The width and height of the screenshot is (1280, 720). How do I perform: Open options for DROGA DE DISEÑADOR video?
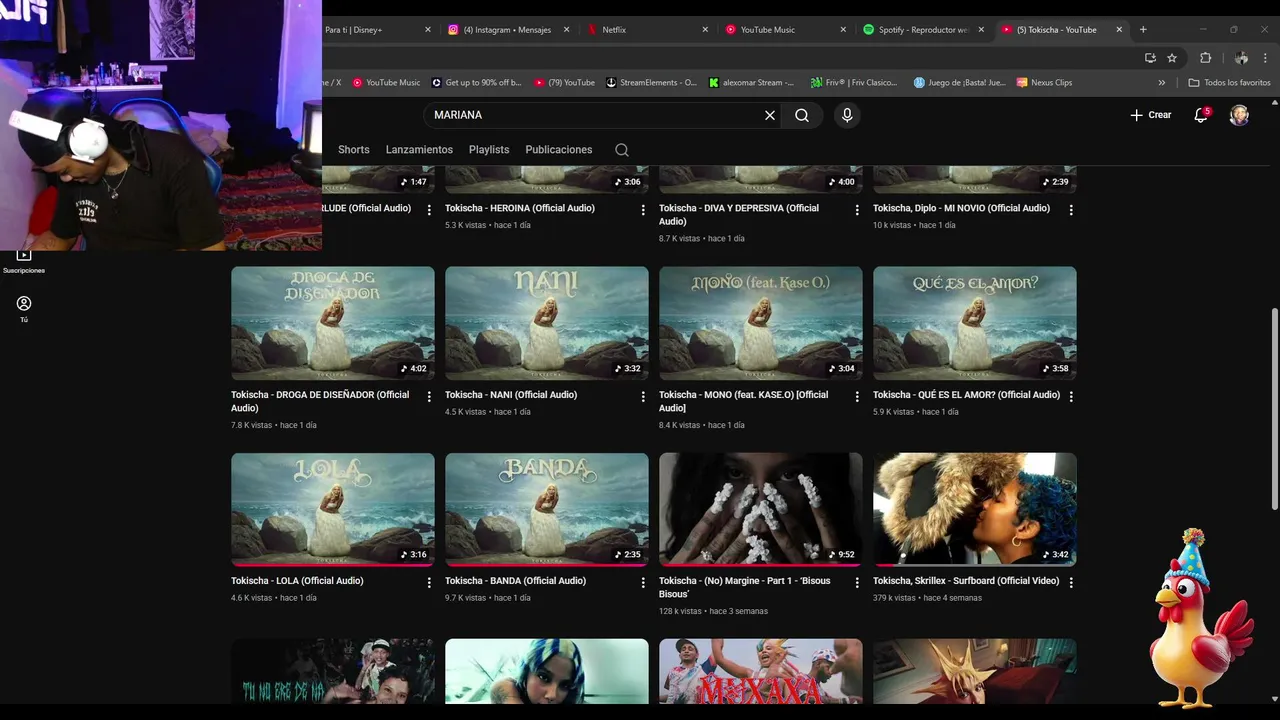tap(429, 397)
